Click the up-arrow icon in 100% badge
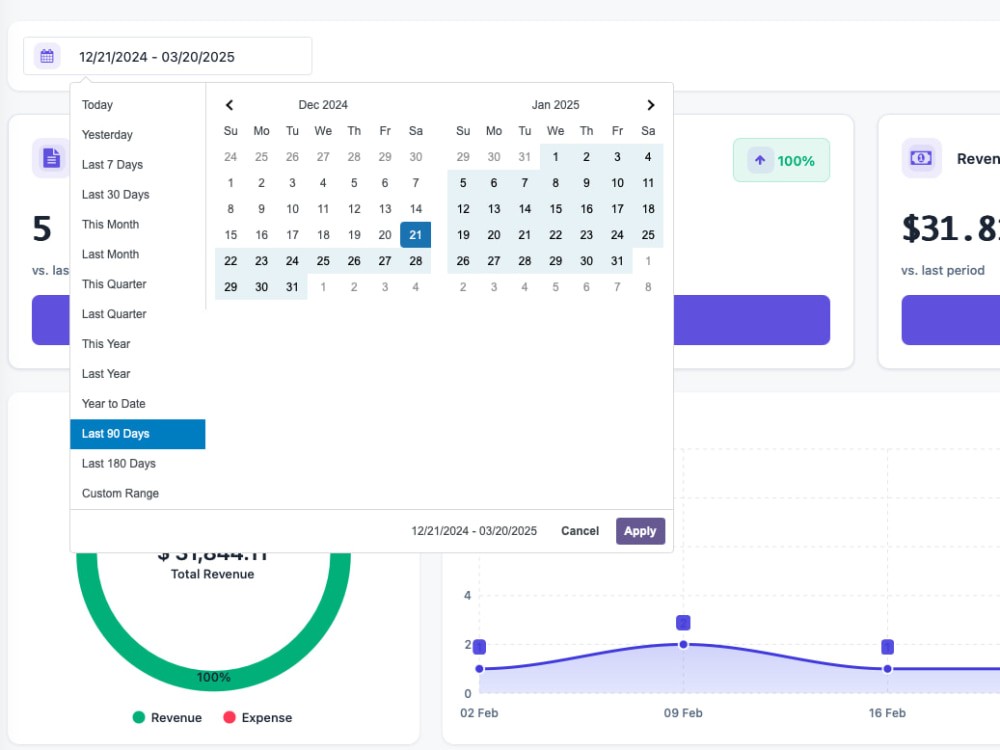This screenshot has width=1000, height=750. 760,160
